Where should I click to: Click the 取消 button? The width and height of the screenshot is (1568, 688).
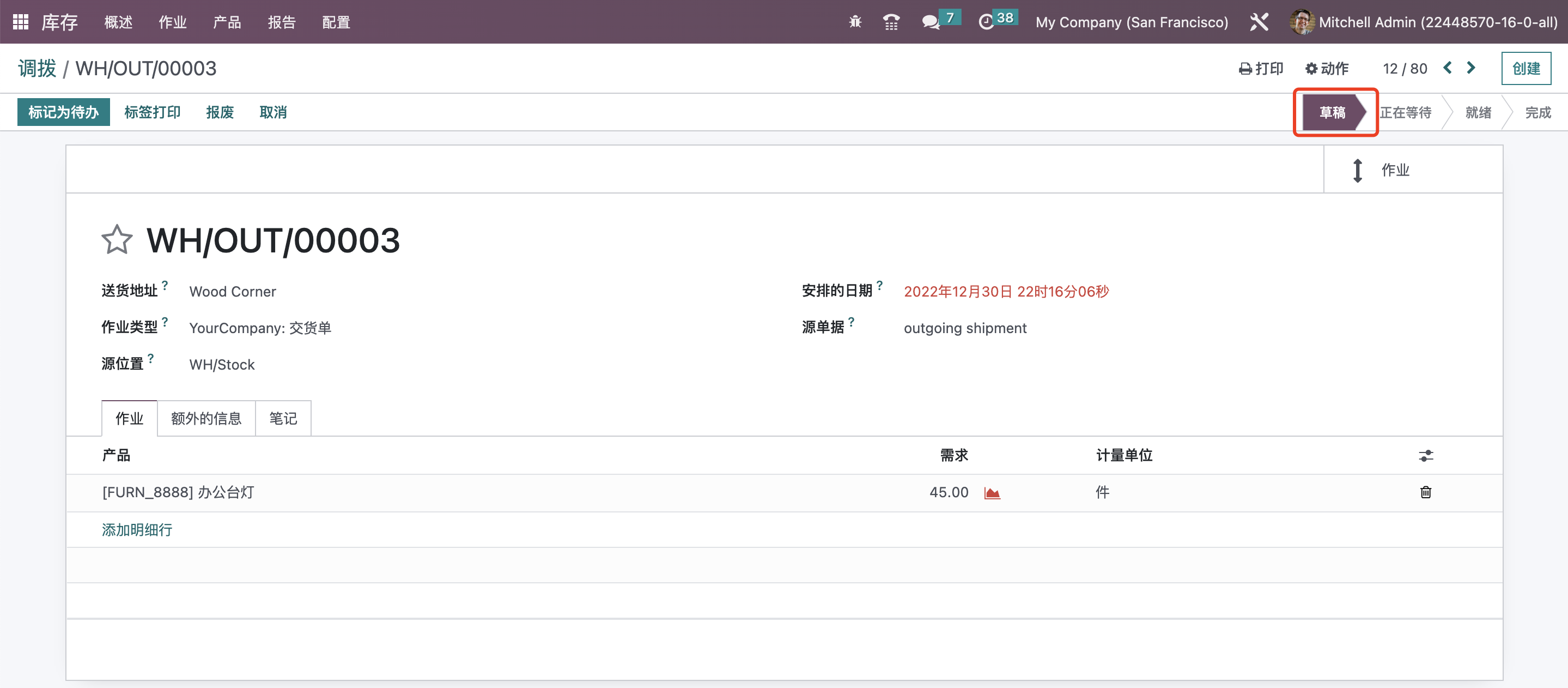click(273, 112)
